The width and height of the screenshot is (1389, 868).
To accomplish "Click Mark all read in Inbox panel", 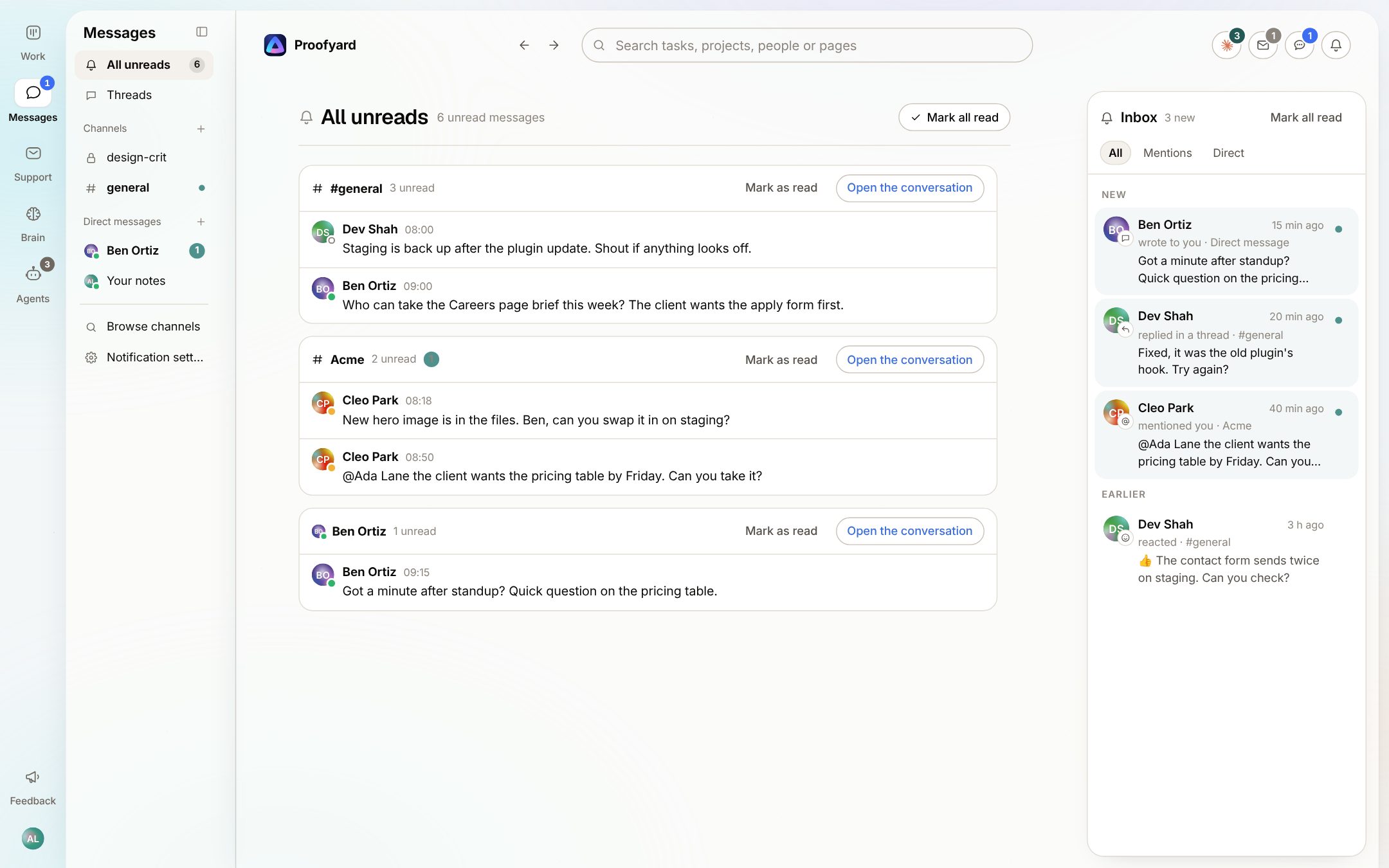I will tap(1306, 118).
